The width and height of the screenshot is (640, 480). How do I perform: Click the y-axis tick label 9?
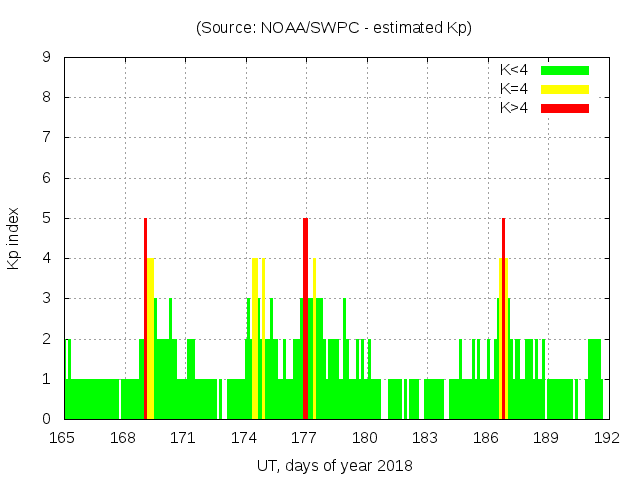pyautogui.click(x=46, y=58)
